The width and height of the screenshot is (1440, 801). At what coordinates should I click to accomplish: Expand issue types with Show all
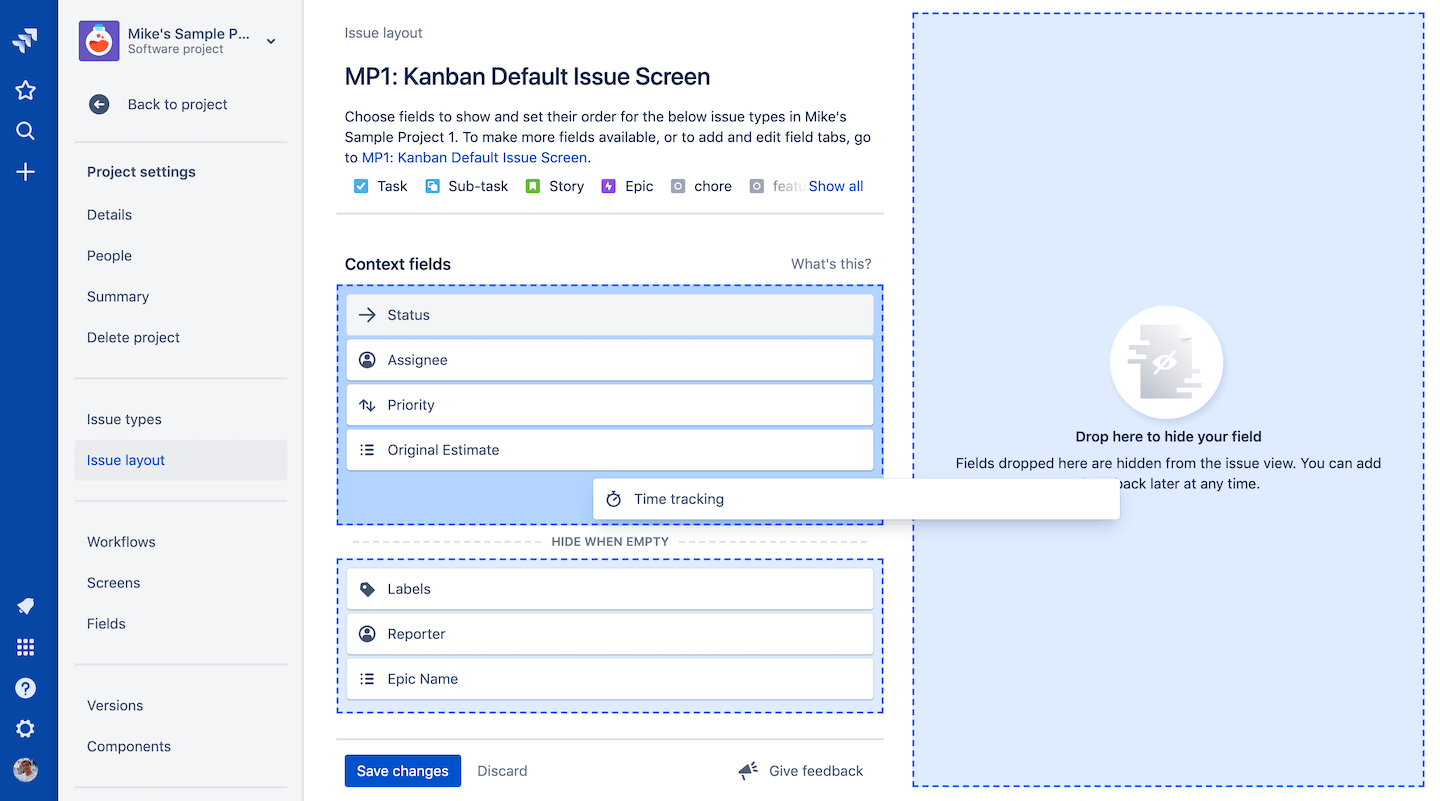coord(835,186)
